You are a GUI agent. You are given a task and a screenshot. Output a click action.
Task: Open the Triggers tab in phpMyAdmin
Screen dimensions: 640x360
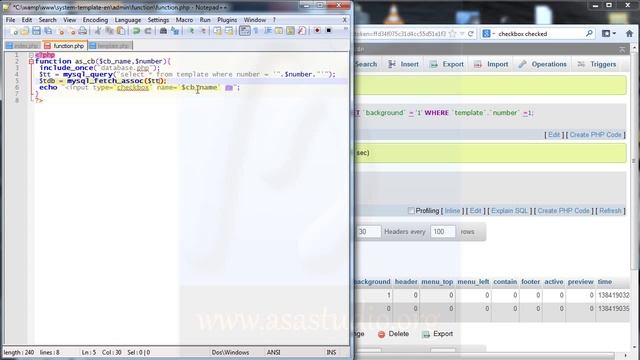(597, 64)
